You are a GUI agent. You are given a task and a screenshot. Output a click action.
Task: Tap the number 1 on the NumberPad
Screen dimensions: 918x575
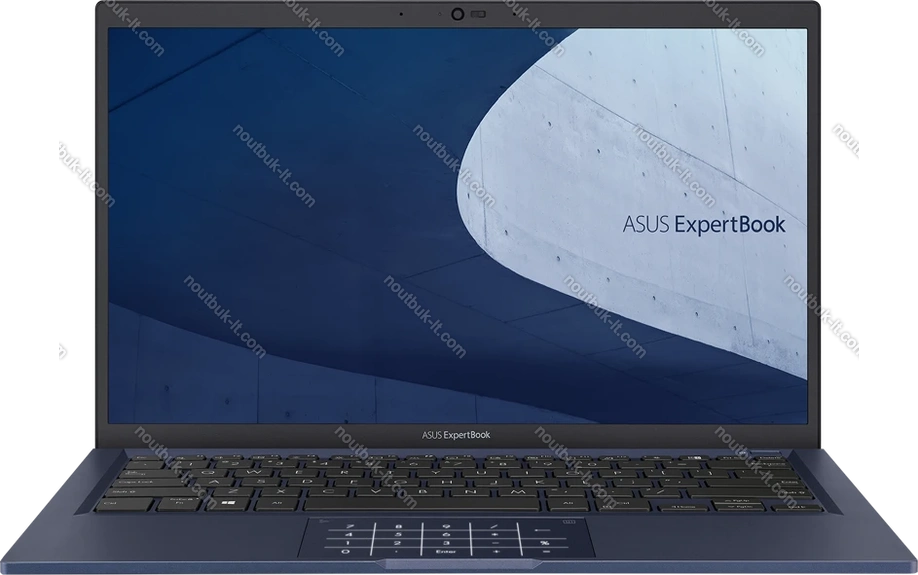tap(347, 543)
